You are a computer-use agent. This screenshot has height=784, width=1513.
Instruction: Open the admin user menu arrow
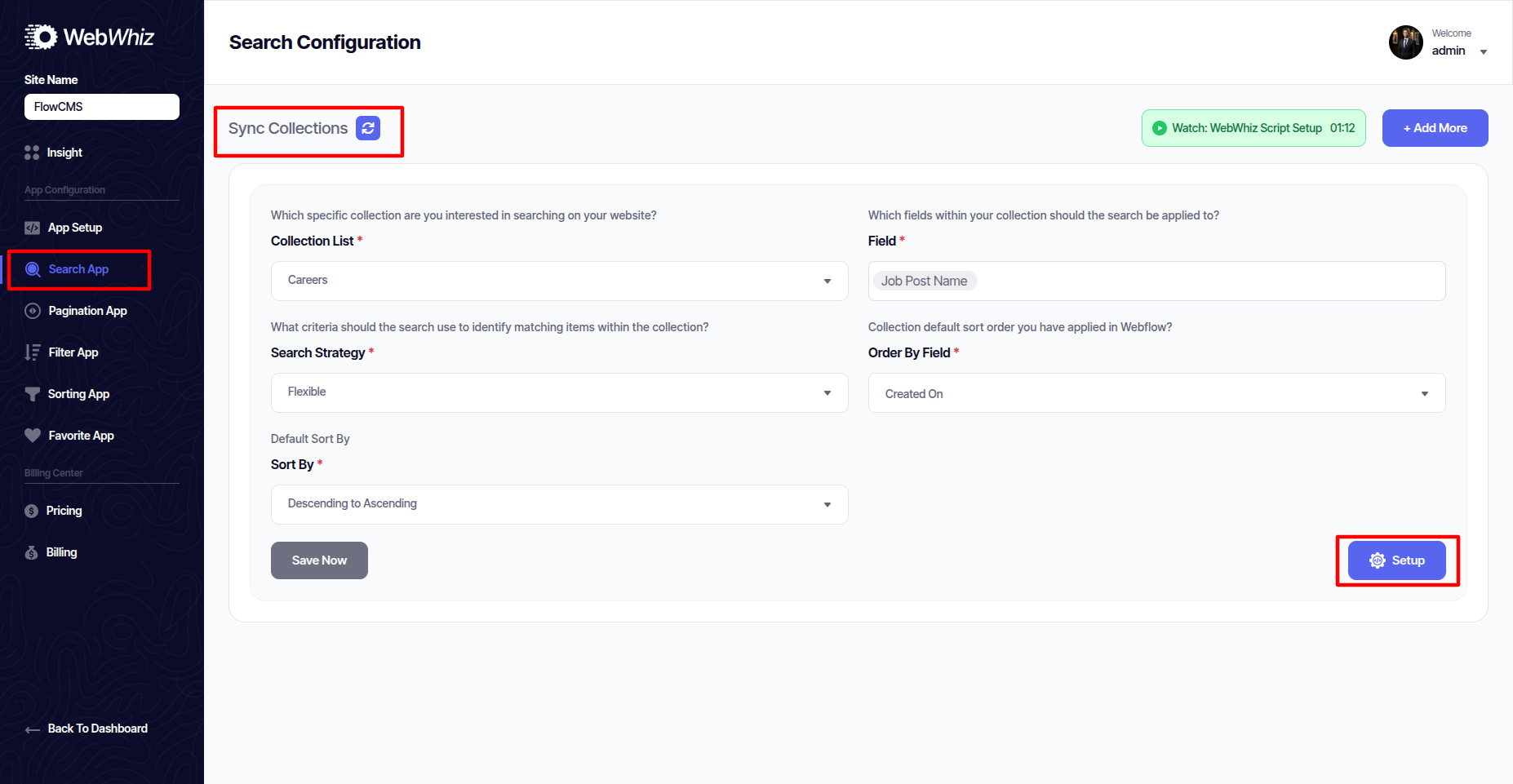[x=1483, y=51]
